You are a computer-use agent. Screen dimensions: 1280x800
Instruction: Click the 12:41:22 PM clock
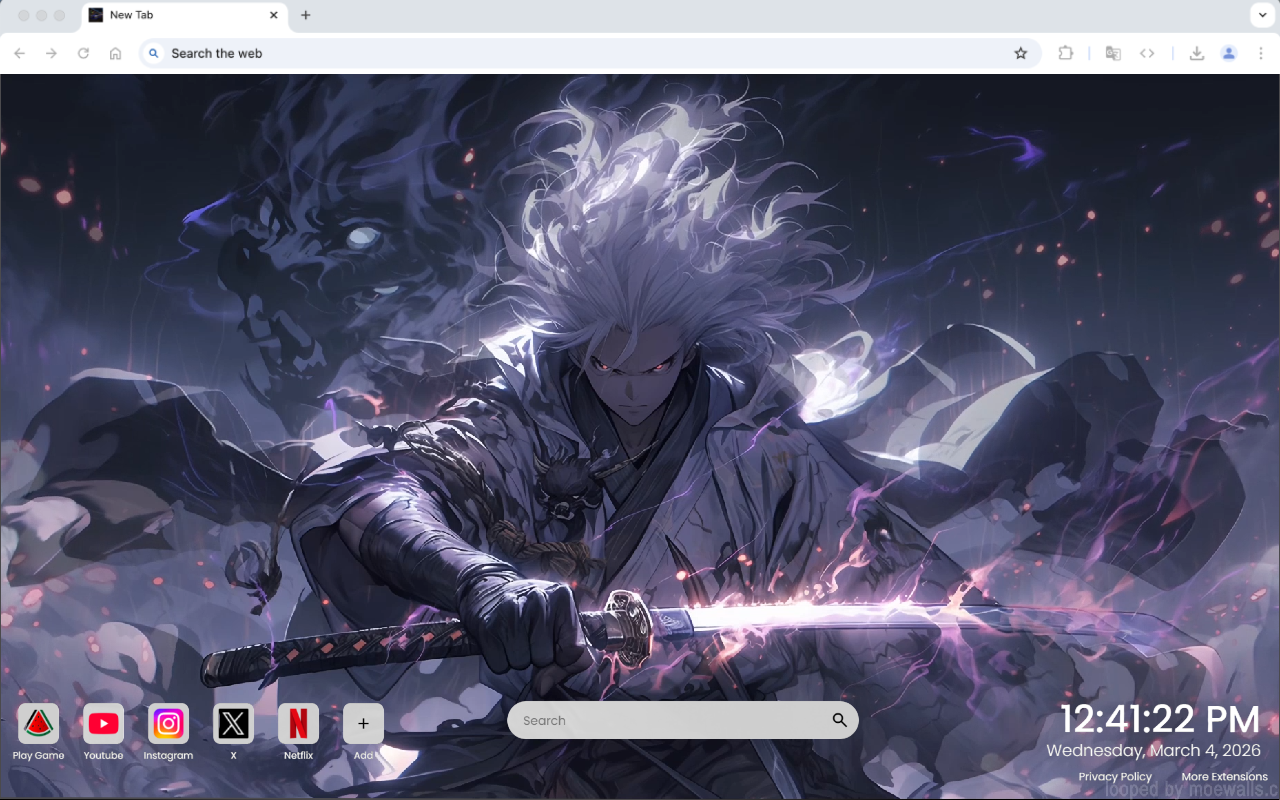[x=1159, y=720]
